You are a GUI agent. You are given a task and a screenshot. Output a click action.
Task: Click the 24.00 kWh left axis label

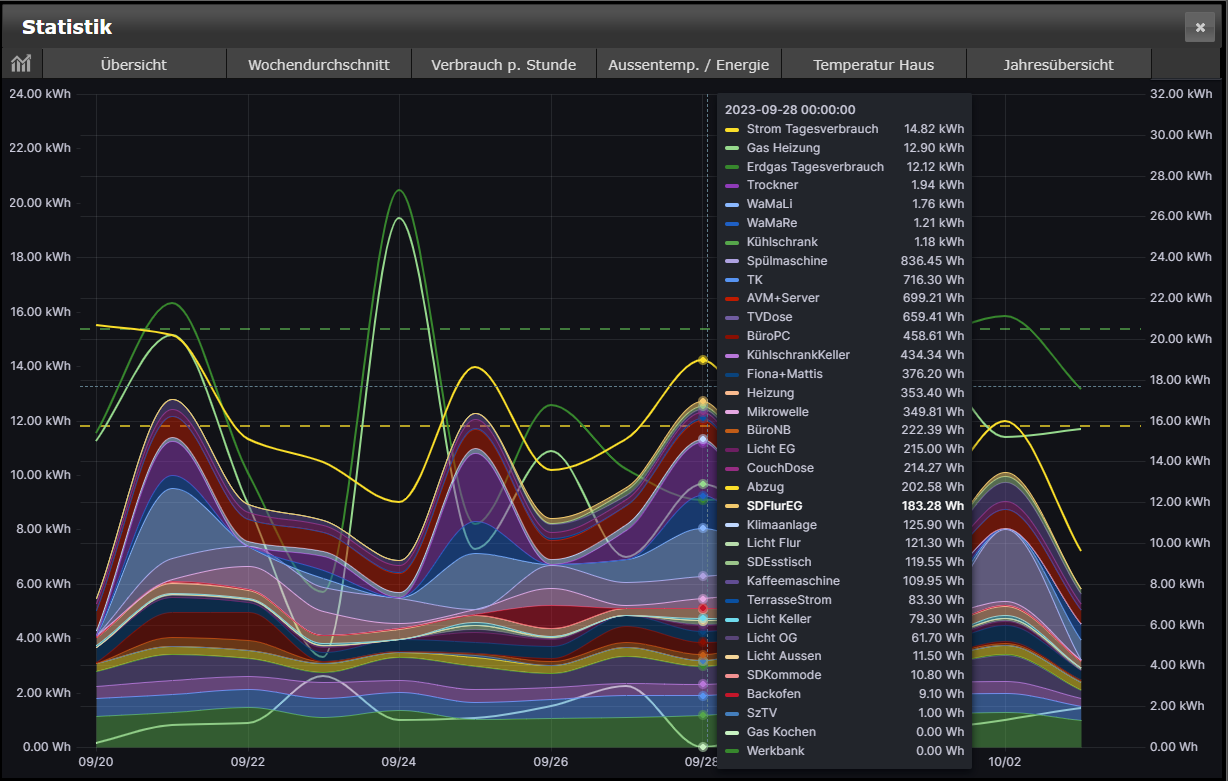pyautogui.click(x=40, y=94)
